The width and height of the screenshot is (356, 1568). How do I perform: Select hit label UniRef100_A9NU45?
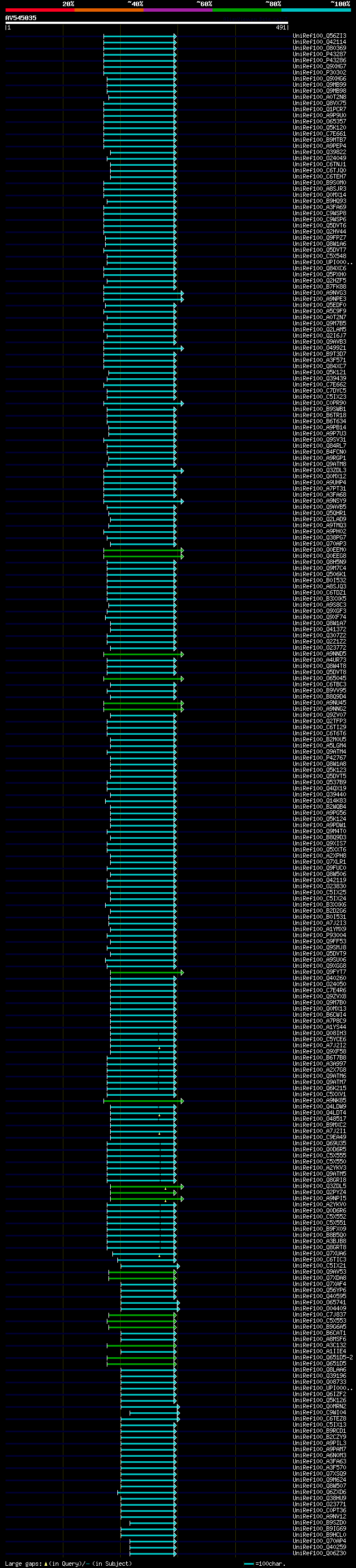pyautogui.click(x=319, y=703)
